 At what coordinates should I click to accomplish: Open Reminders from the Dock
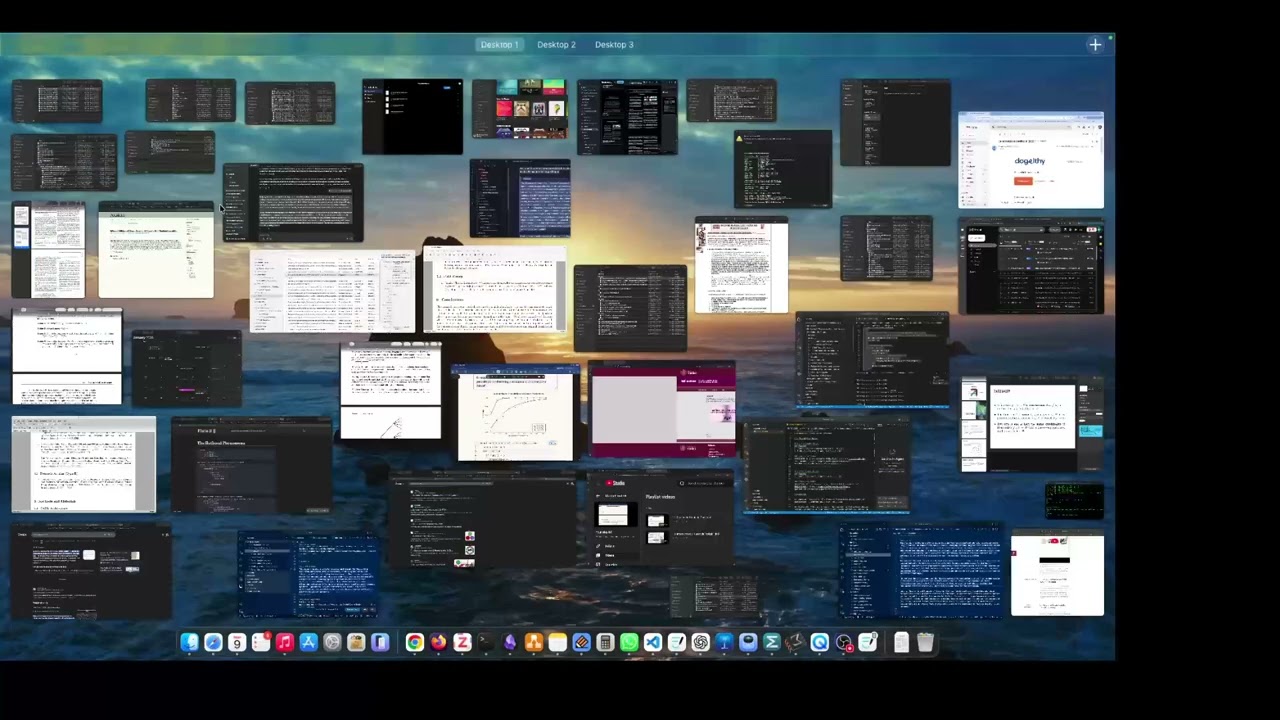(261, 643)
